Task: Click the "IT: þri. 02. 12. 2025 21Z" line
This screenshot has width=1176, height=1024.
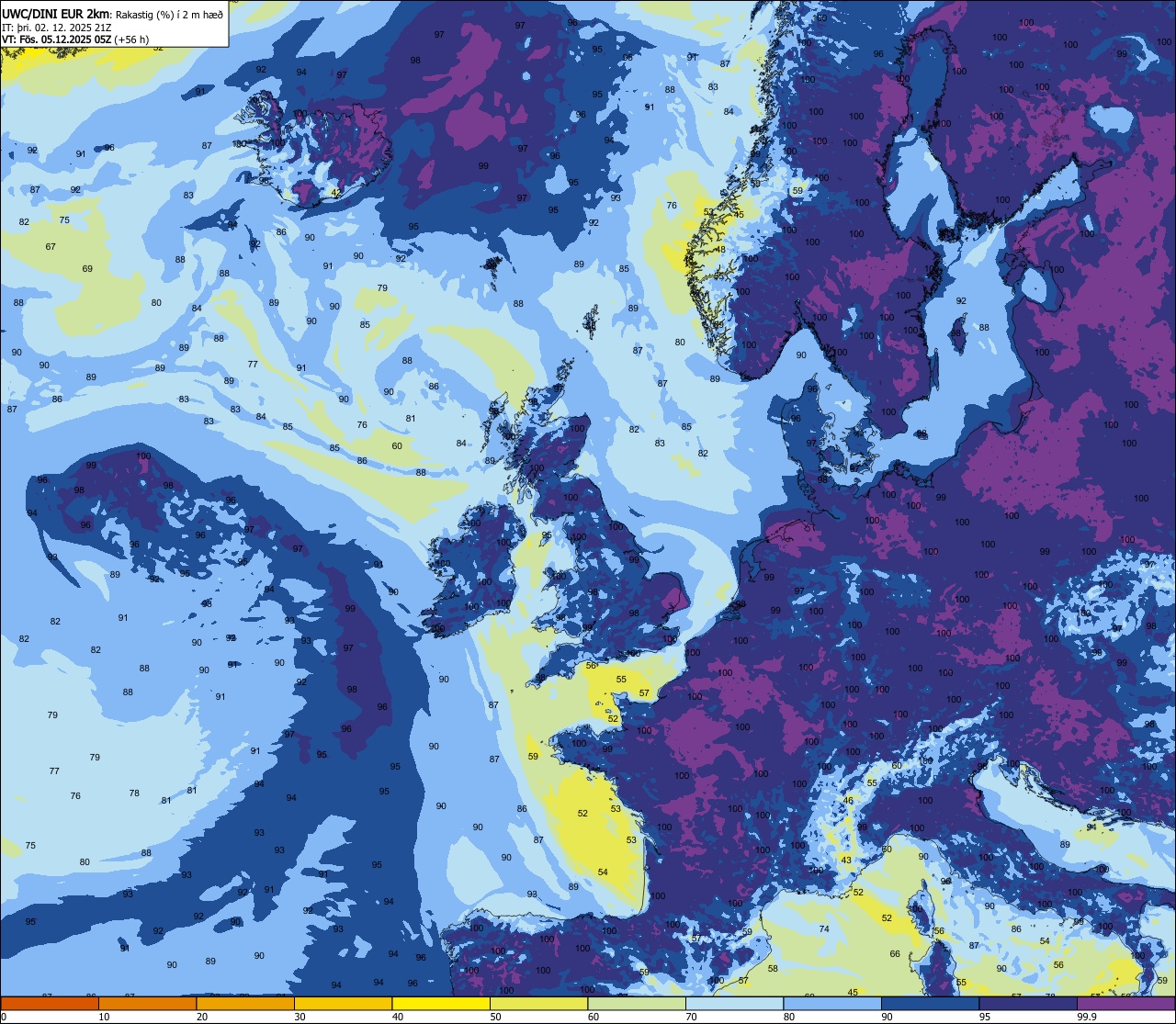Action: pyautogui.click(x=56, y=27)
